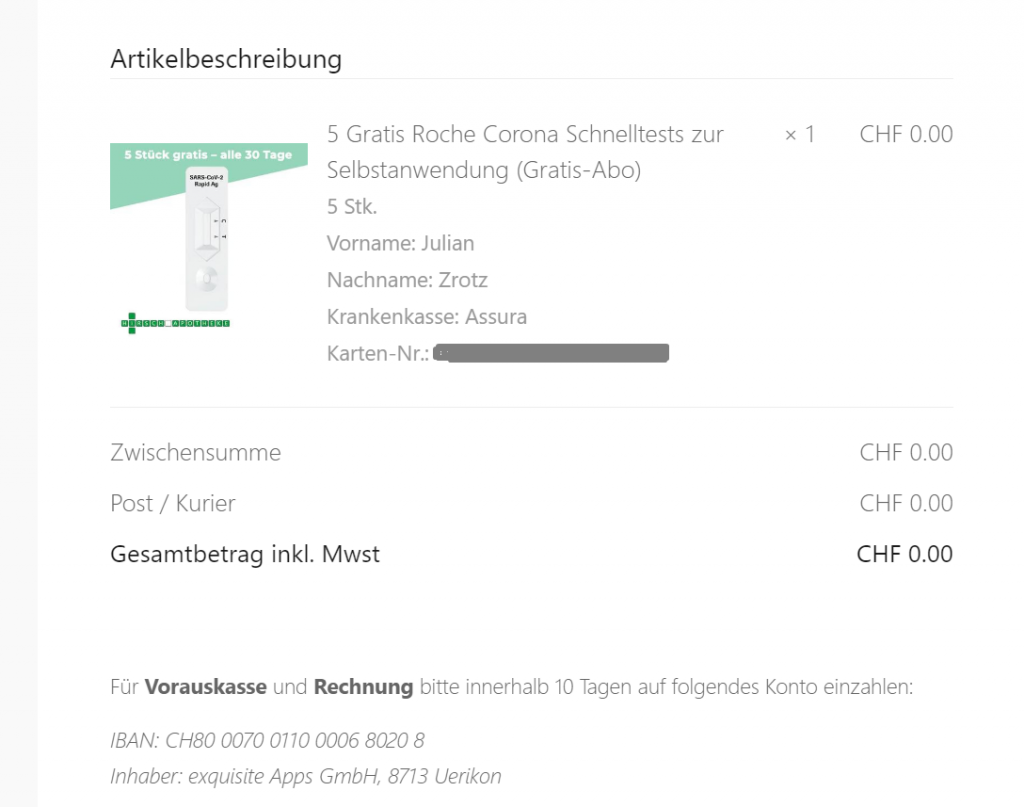Click Gesamtbetrag inkl. Mwst label
Viewport: 1024px width, 807px height.
245,554
